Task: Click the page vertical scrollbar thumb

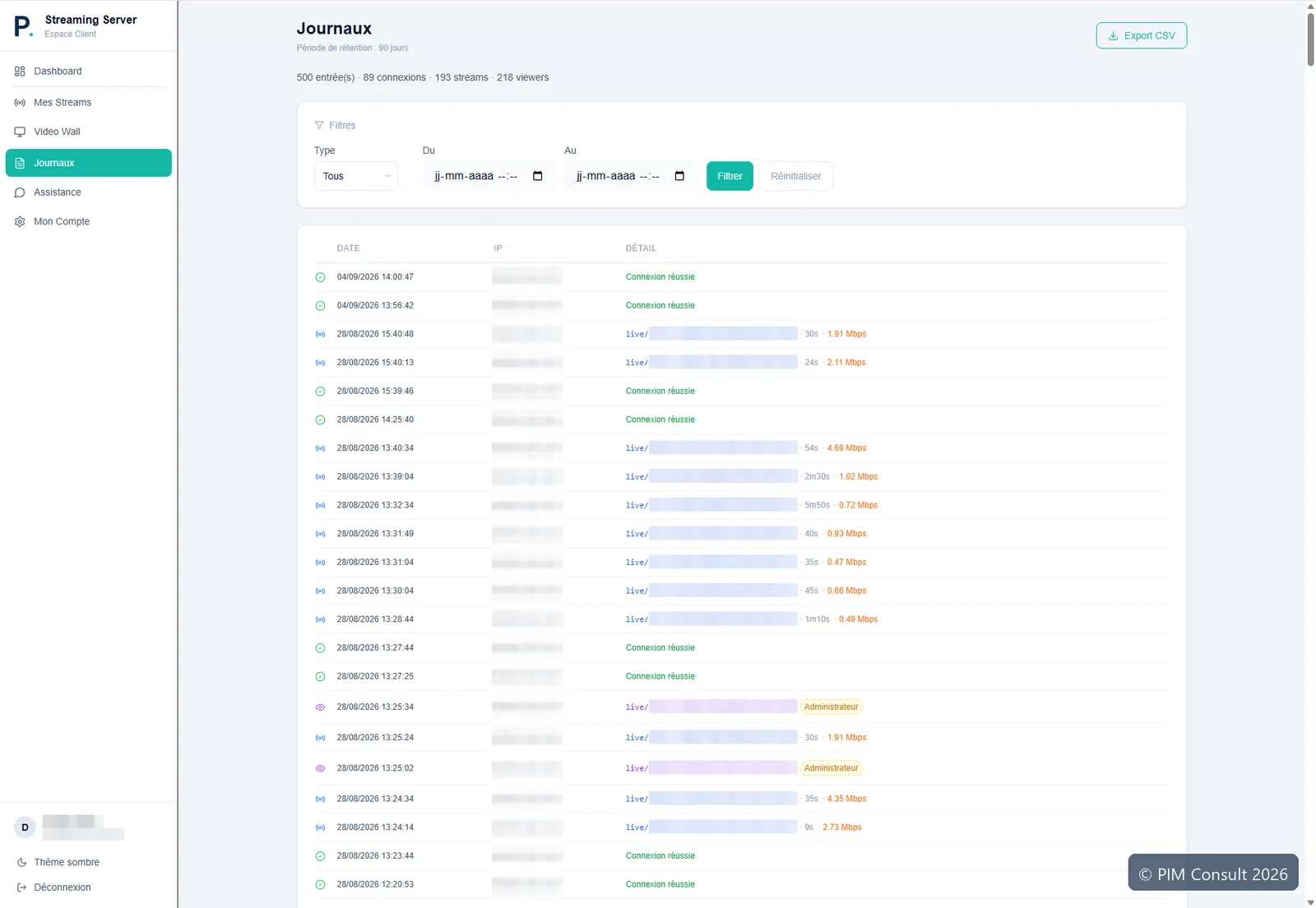Action: 1310,38
